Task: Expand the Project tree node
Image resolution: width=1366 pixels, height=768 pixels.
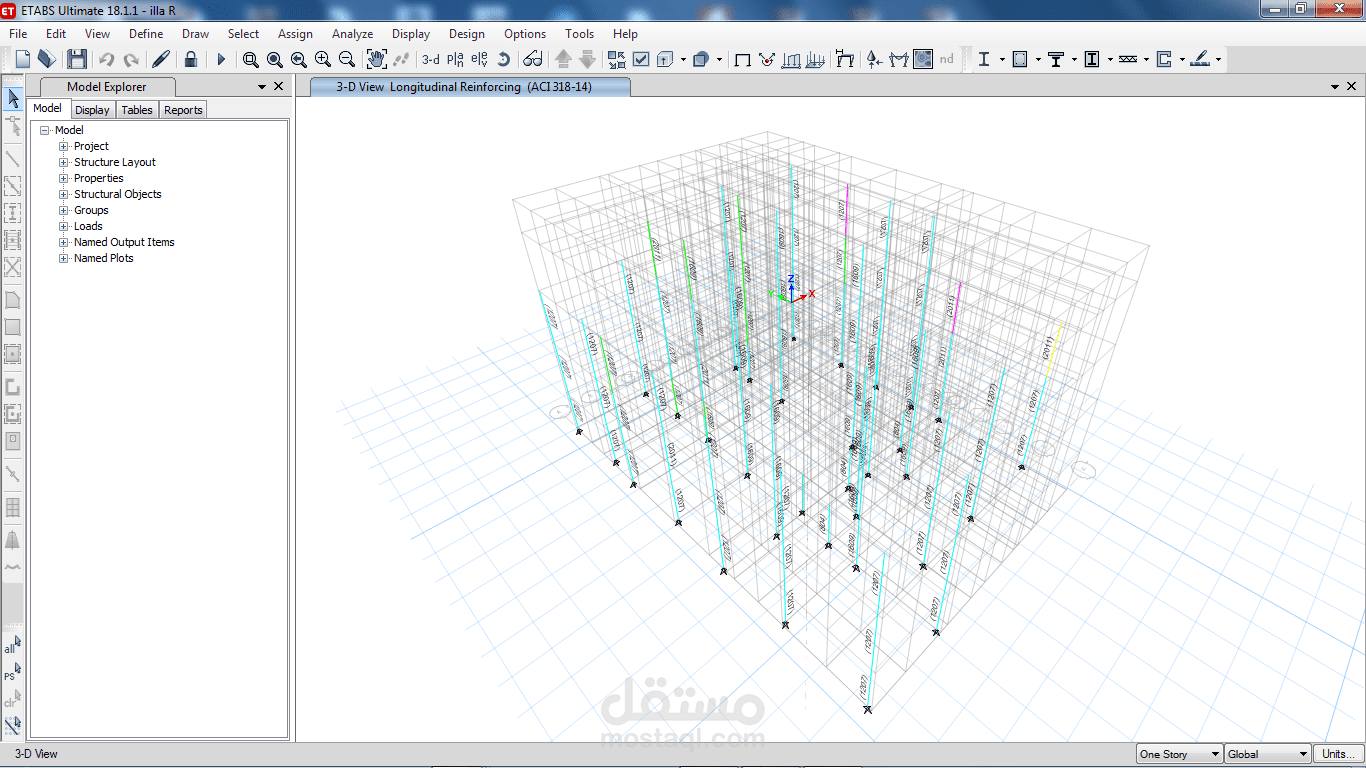Action: click(x=64, y=146)
